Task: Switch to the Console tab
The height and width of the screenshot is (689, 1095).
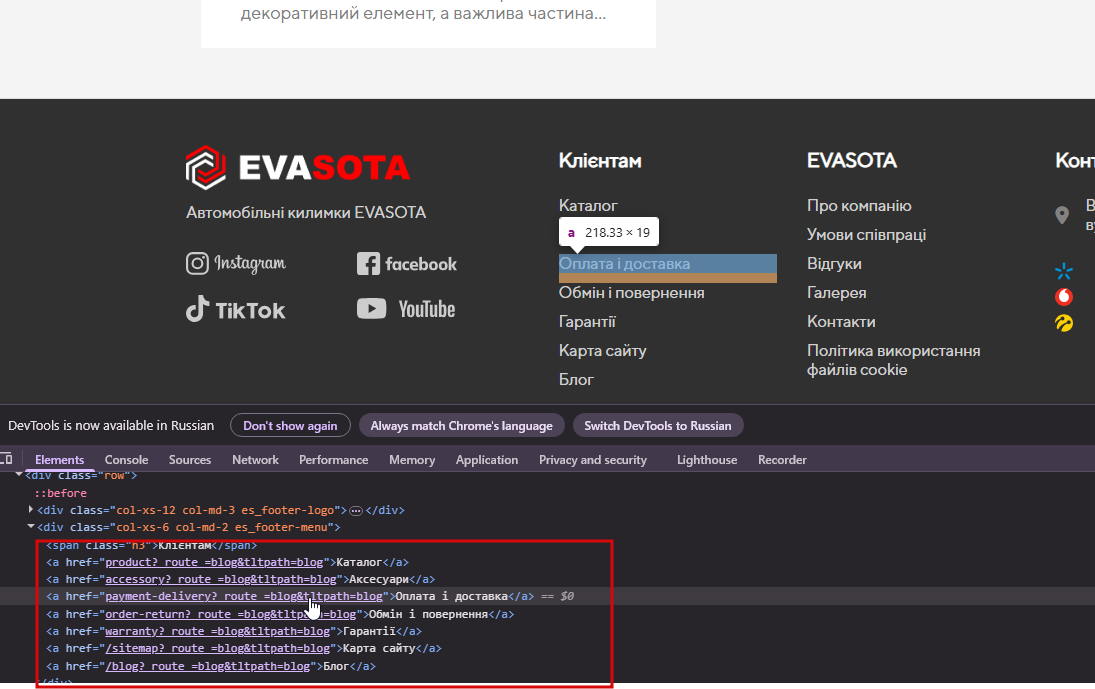Action: pos(126,459)
